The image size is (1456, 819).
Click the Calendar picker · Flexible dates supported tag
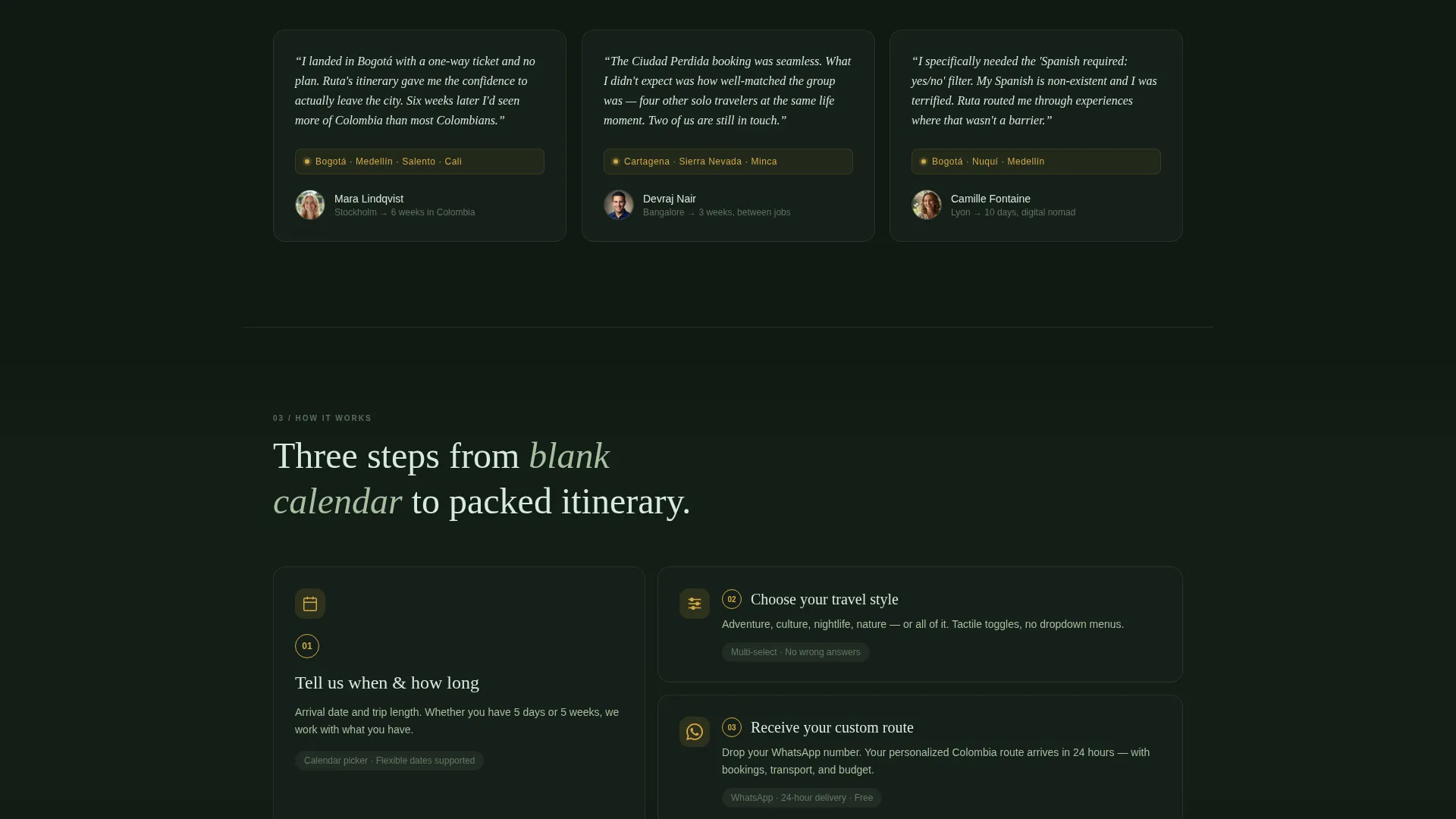(390, 761)
